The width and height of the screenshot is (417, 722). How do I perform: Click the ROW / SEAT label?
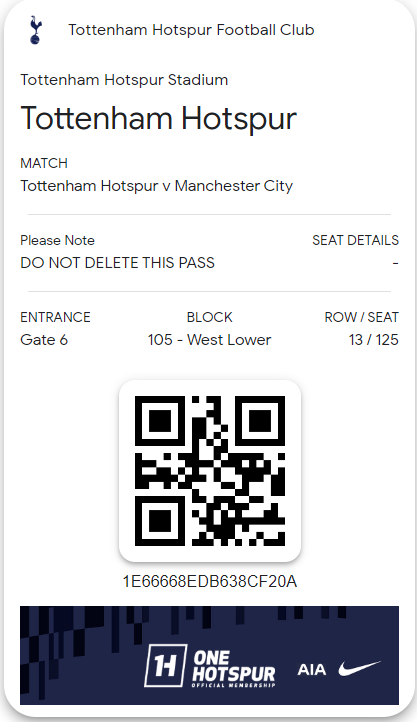coord(362,317)
